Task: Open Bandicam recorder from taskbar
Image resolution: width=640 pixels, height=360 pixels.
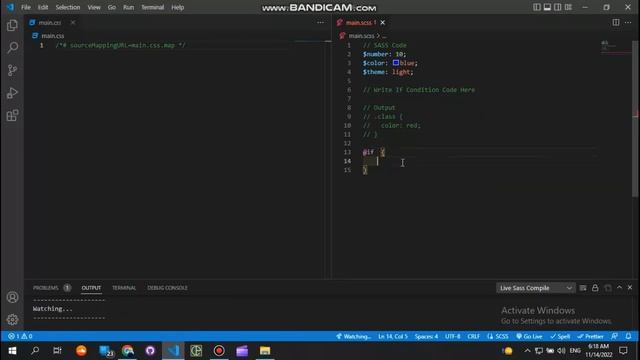Action: click(219, 351)
